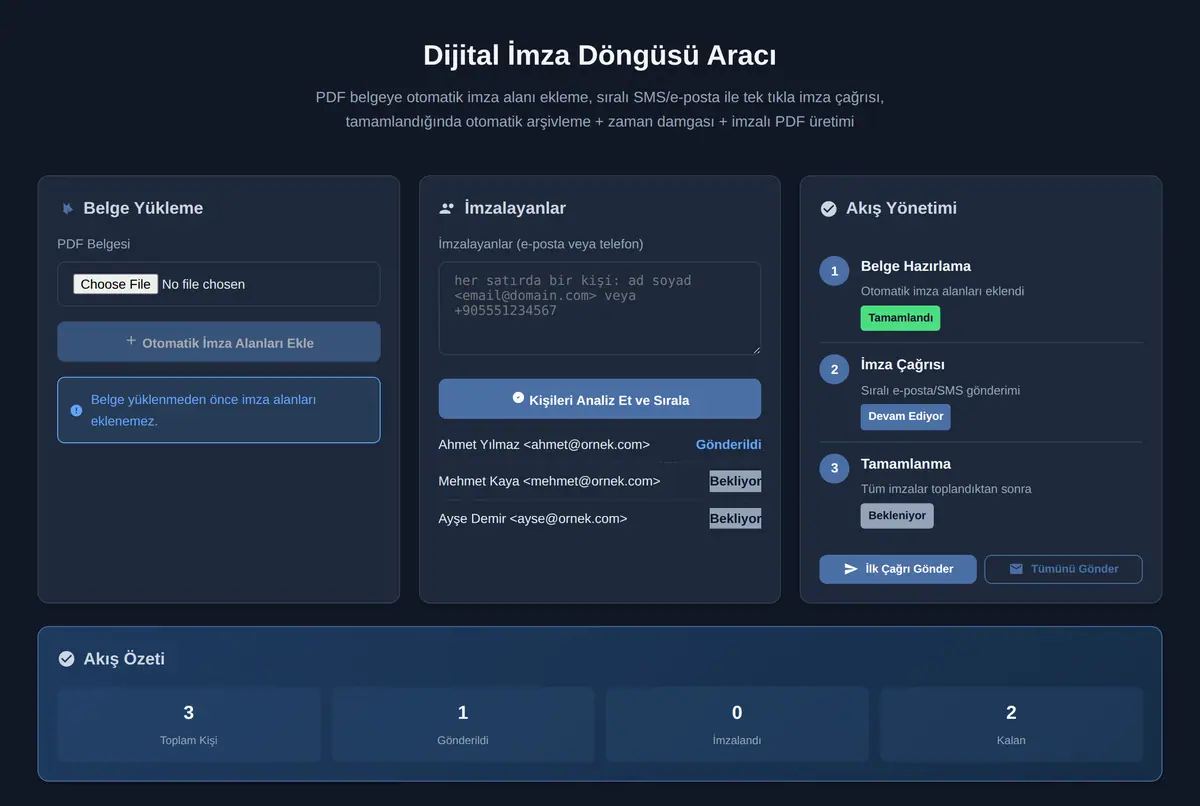Click 'No file chosen' text
Image resolution: width=1200 pixels, height=806 pixels.
[x=203, y=284]
